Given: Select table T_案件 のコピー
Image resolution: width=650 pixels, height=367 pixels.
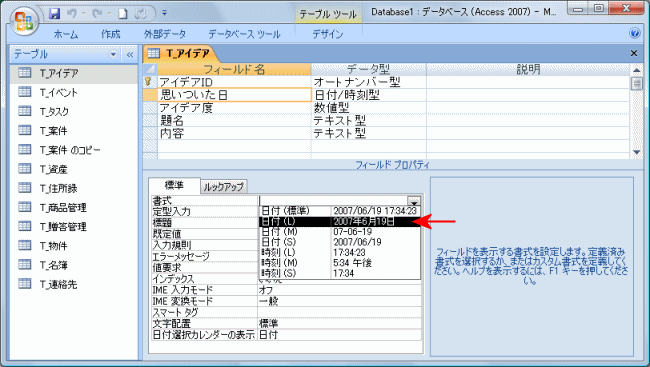Looking at the screenshot, I should pyautogui.click(x=74, y=150).
